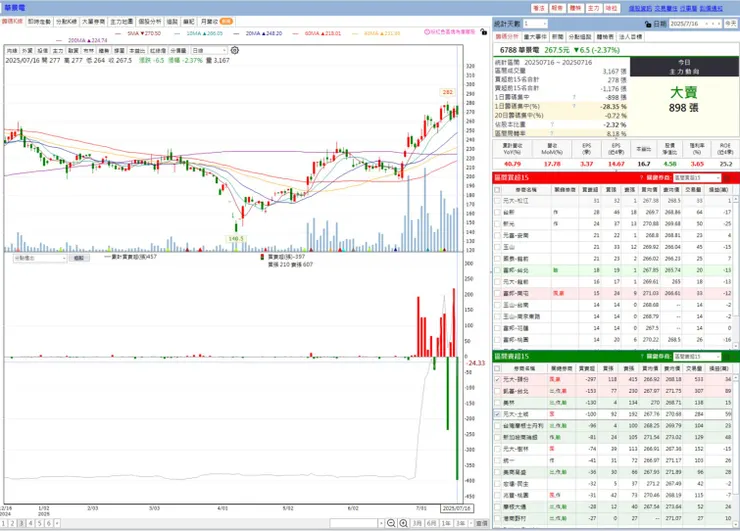Toggle 投信 button on chart toolbar
740x531 pixels.
[x=42, y=51]
